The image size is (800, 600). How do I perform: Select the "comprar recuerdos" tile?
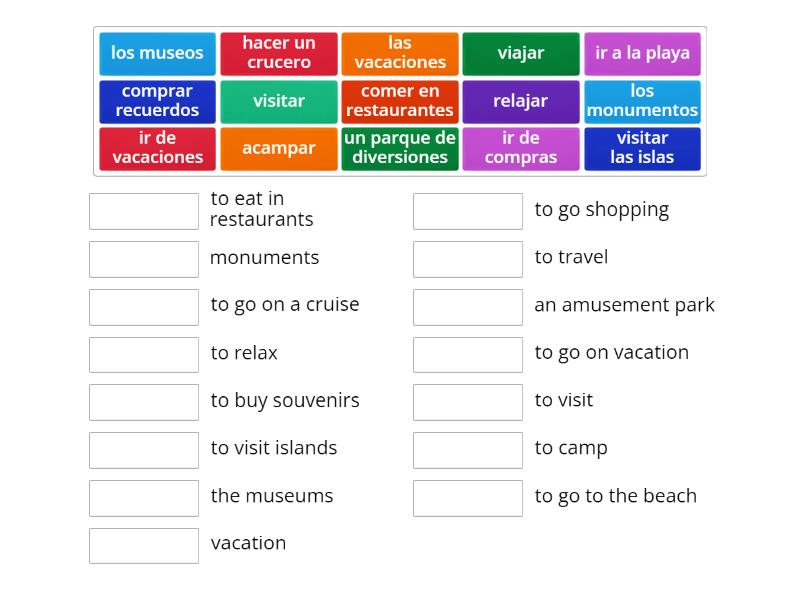[x=157, y=101]
